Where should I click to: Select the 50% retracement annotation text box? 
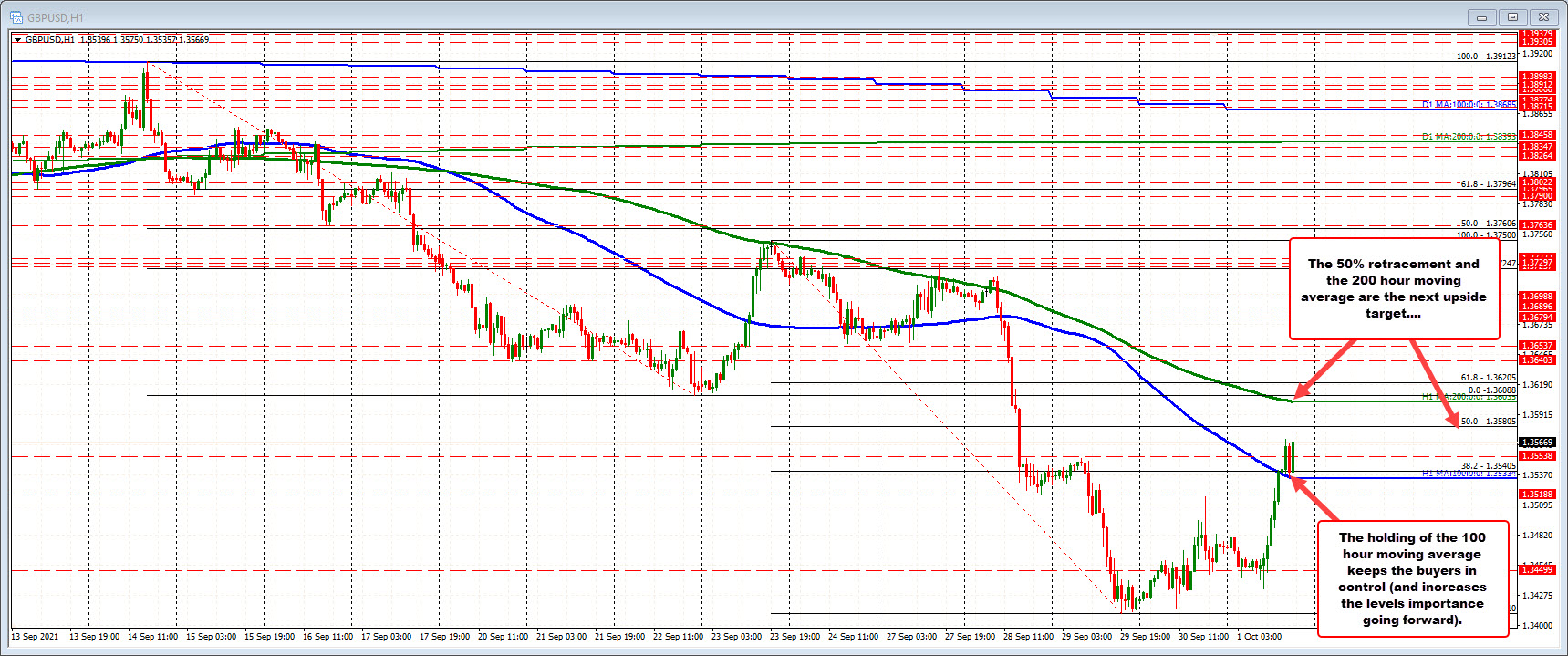click(1393, 288)
